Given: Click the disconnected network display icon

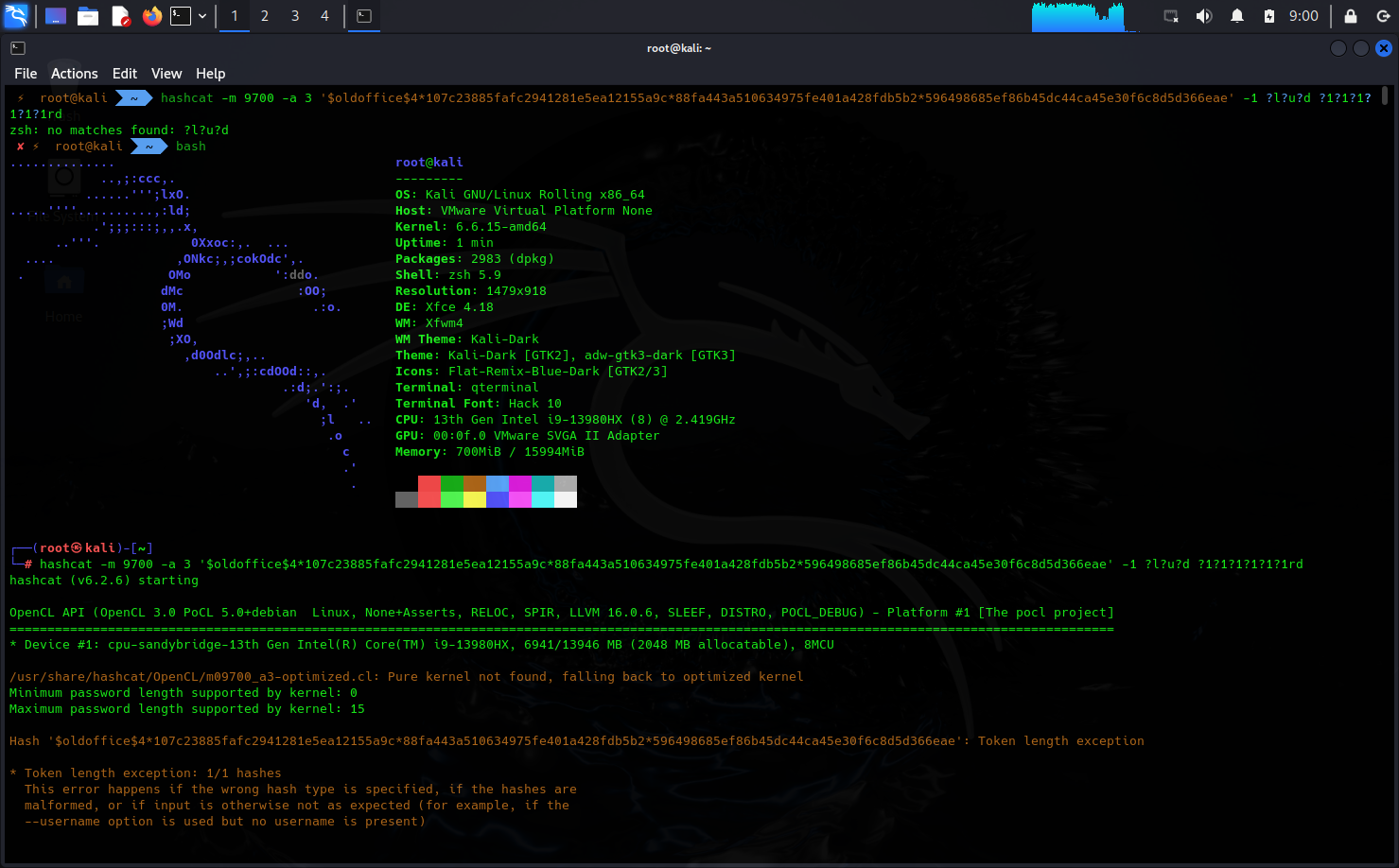Looking at the screenshot, I should [x=1171, y=16].
